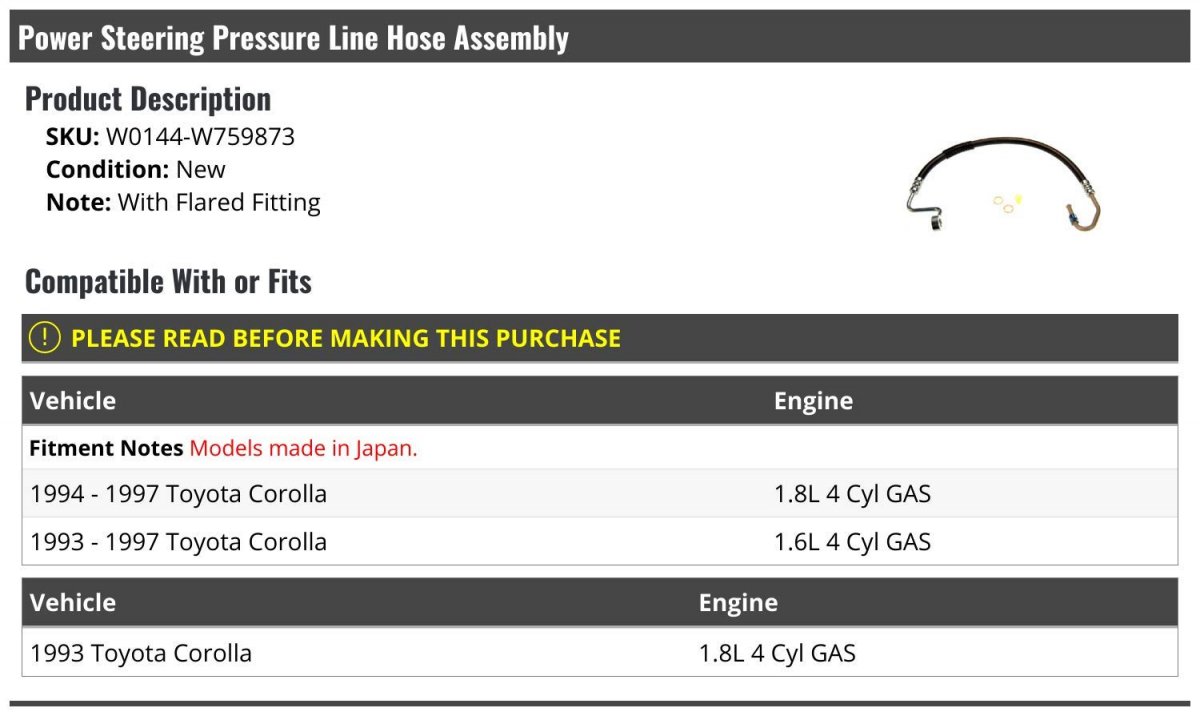Click the first table's Engine column header
The image size is (1200, 716).
(x=813, y=401)
